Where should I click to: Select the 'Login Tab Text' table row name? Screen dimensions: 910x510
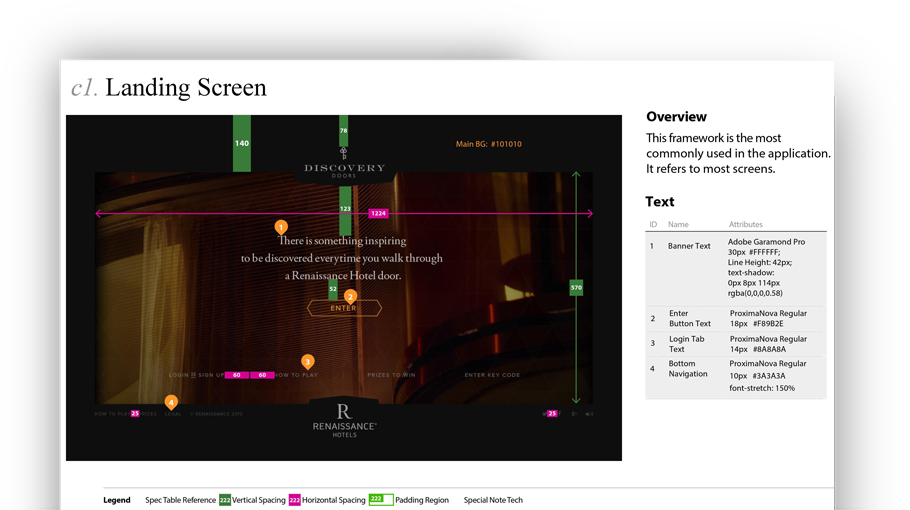coord(686,344)
